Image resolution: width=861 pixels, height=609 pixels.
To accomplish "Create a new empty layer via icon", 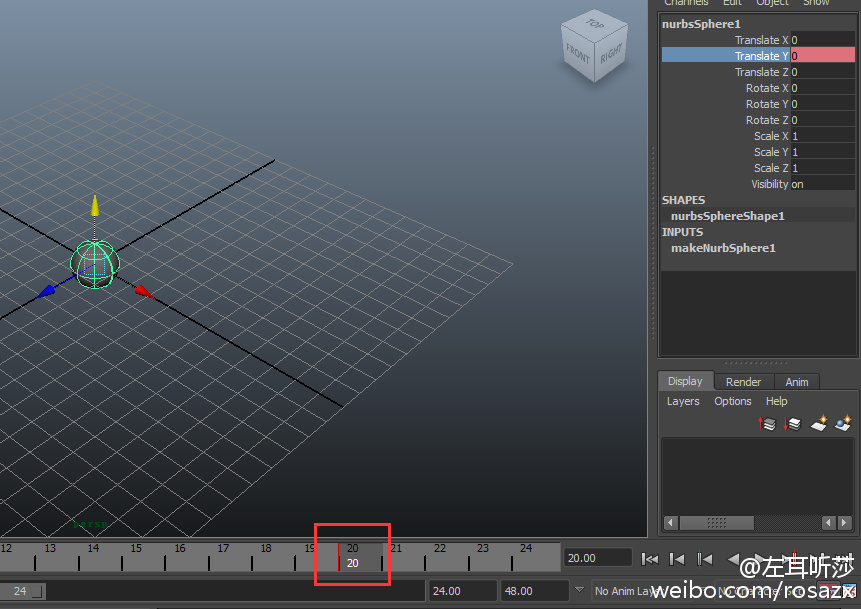I will [x=819, y=423].
